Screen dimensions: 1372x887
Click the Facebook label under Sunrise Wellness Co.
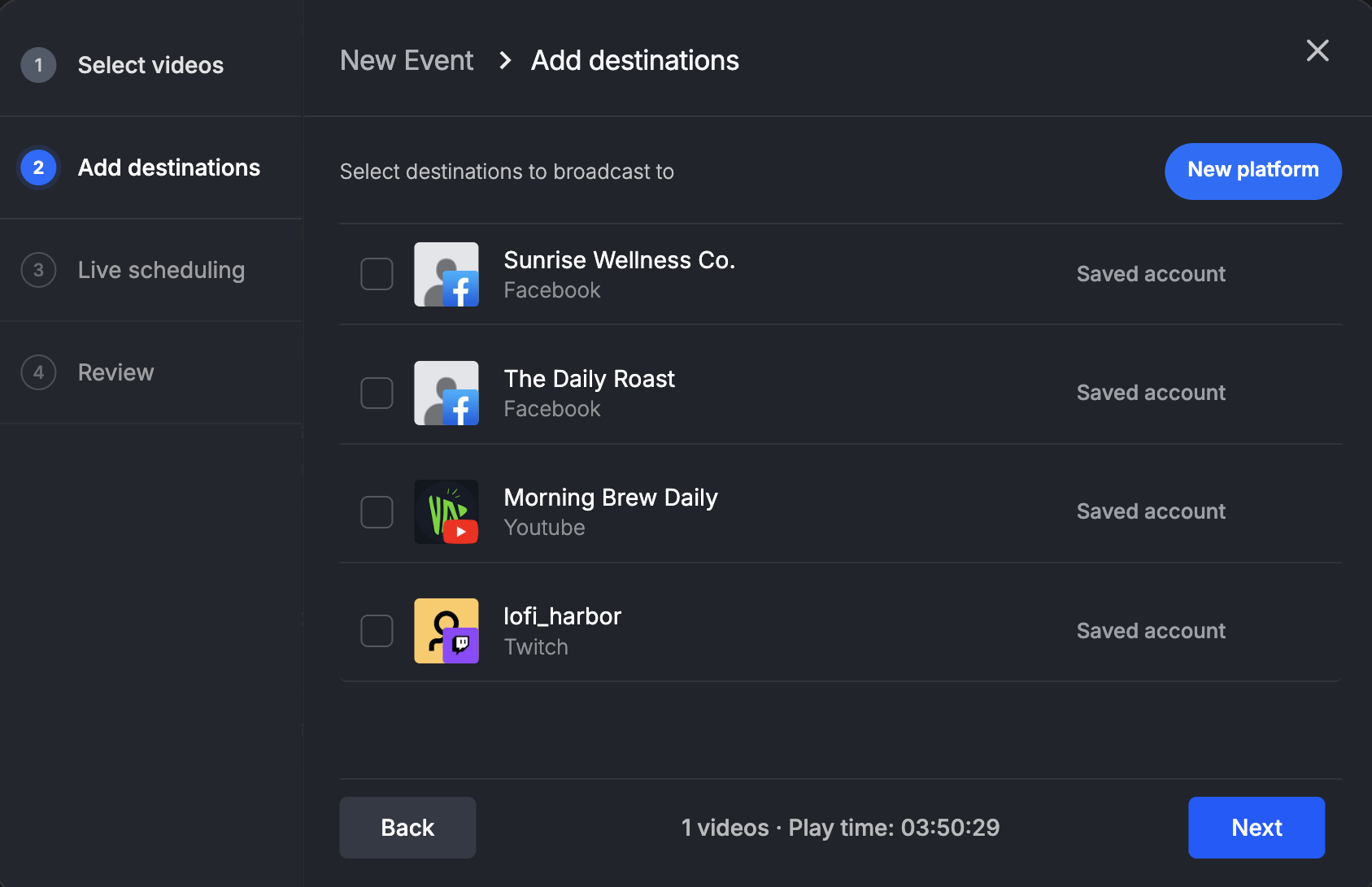(552, 290)
